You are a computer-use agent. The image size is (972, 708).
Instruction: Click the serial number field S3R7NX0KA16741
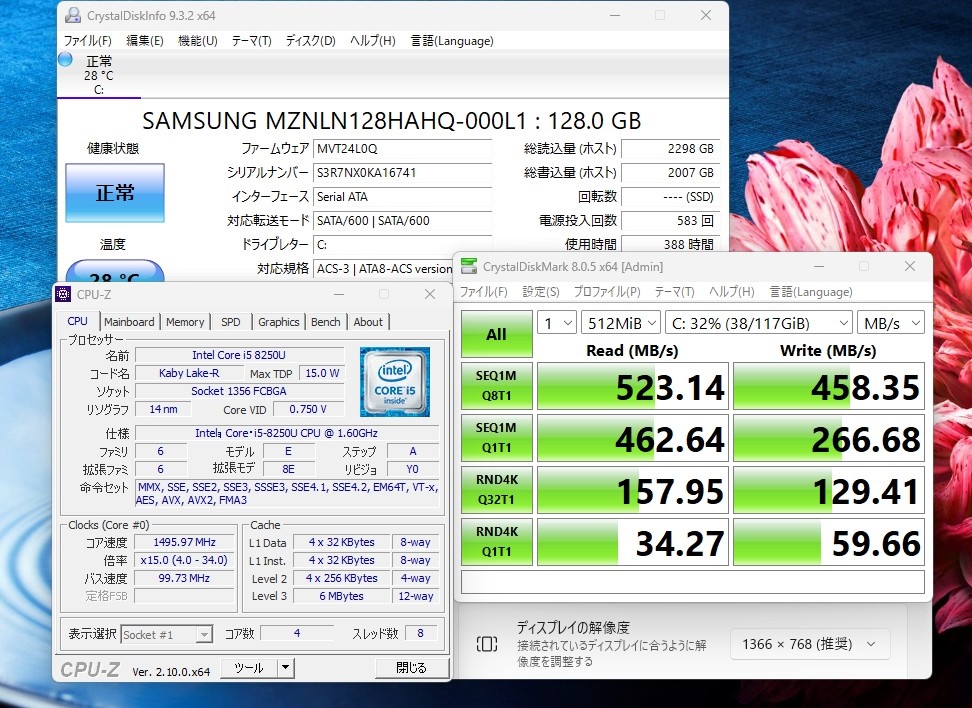pyautogui.click(x=402, y=173)
